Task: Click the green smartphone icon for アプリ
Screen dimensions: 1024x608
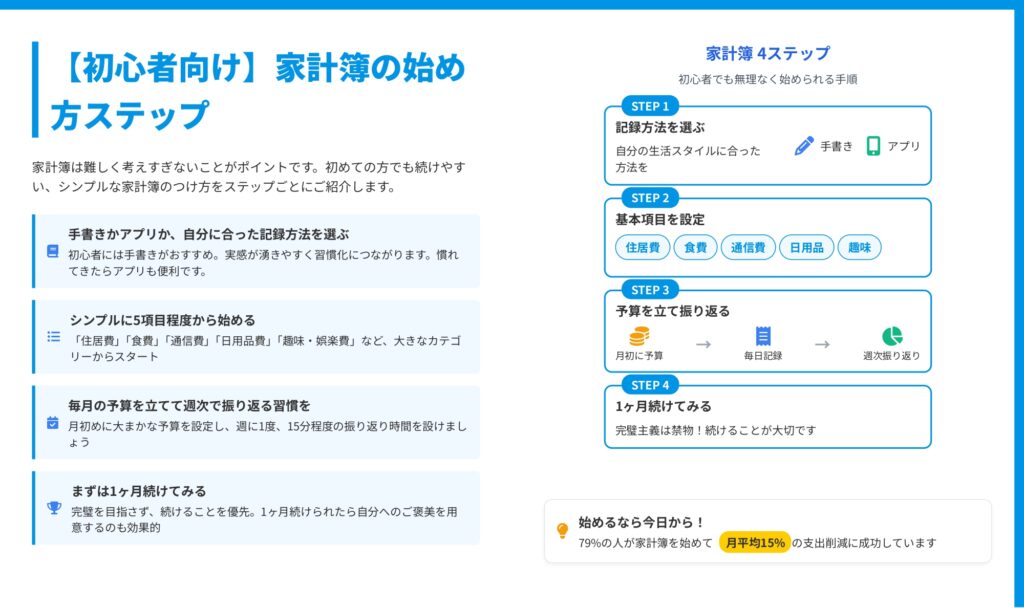Action: [x=873, y=146]
